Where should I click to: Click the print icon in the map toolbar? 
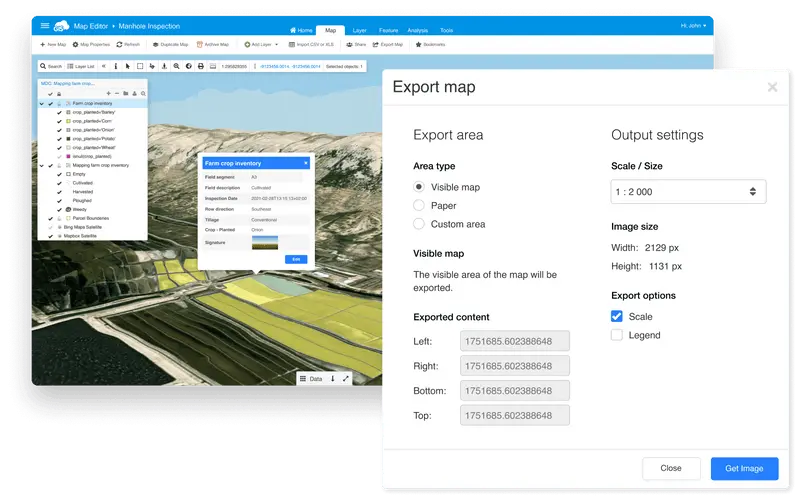201,66
